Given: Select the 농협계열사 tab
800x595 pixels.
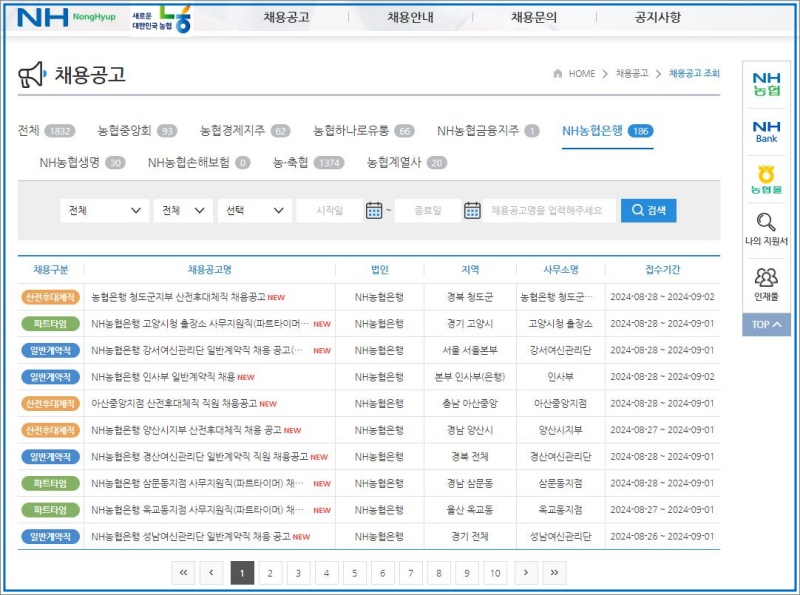Looking at the screenshot, I should 407,162.
